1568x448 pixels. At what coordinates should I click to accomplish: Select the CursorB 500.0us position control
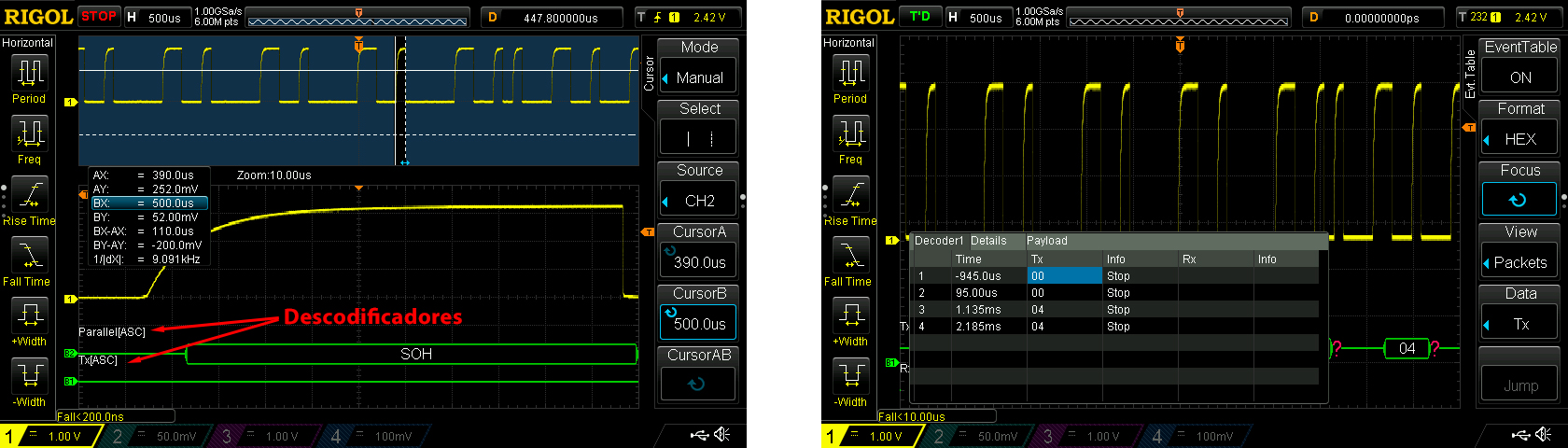pyautogui.click(x=699, y=323)
